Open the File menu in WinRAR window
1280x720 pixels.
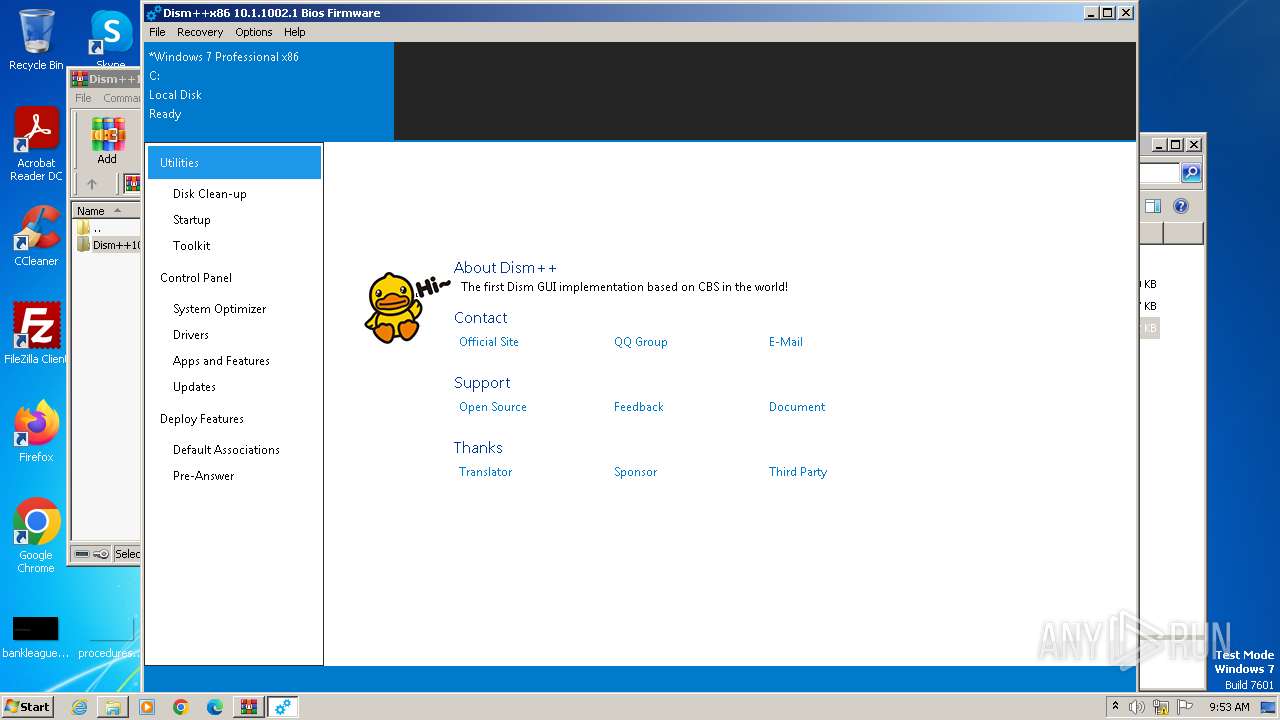click(83, 98)
